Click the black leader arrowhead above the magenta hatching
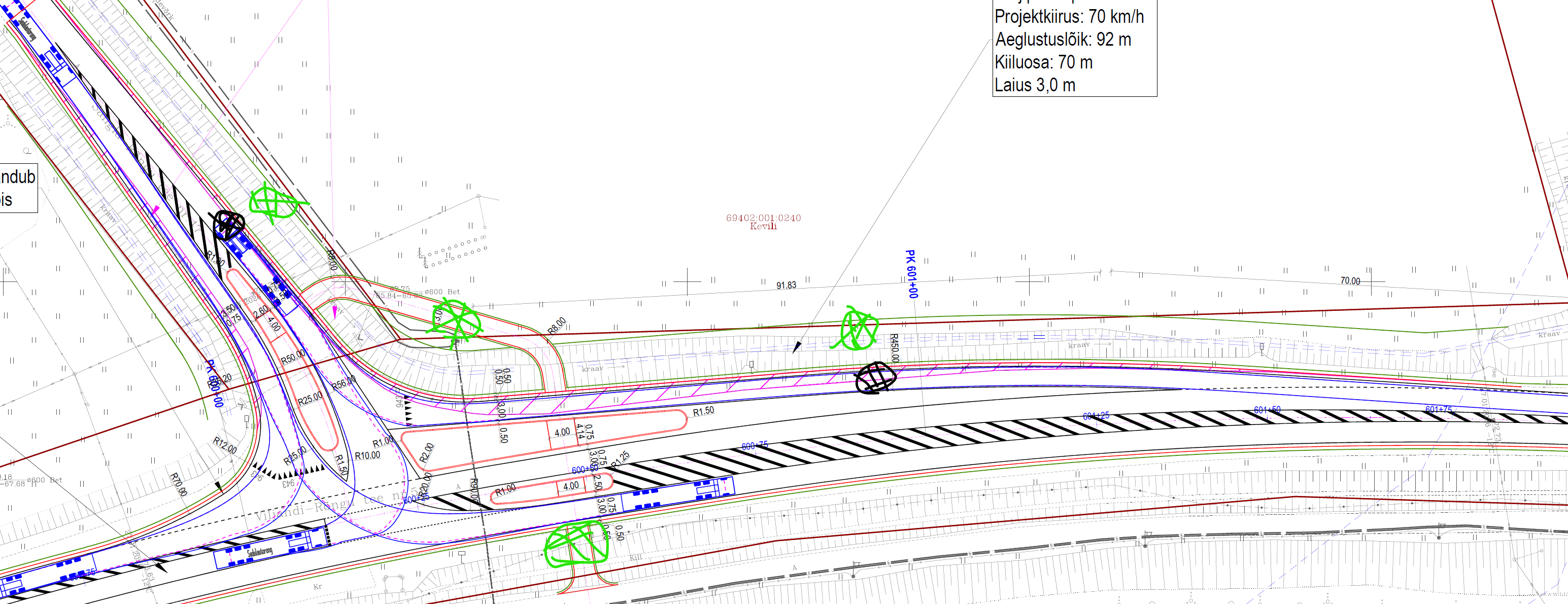This screenshot has height=604, width=1568. [797, 347]
